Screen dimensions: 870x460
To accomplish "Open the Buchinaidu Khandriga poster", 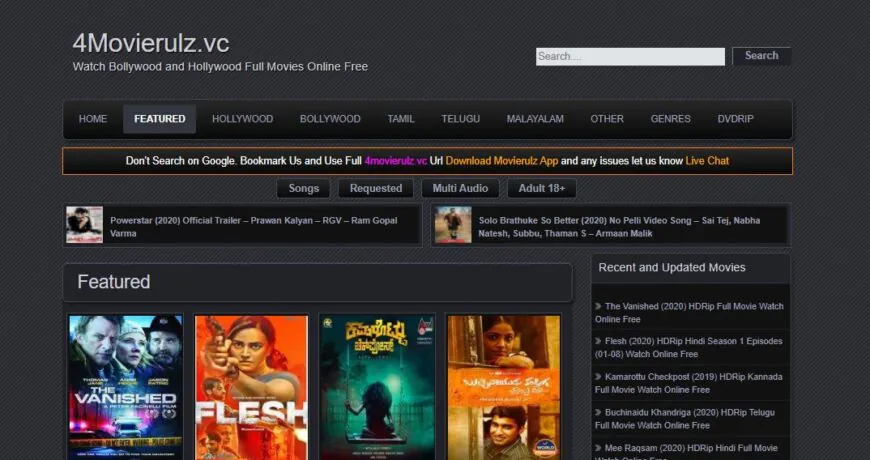I will (x=504, y=387).
